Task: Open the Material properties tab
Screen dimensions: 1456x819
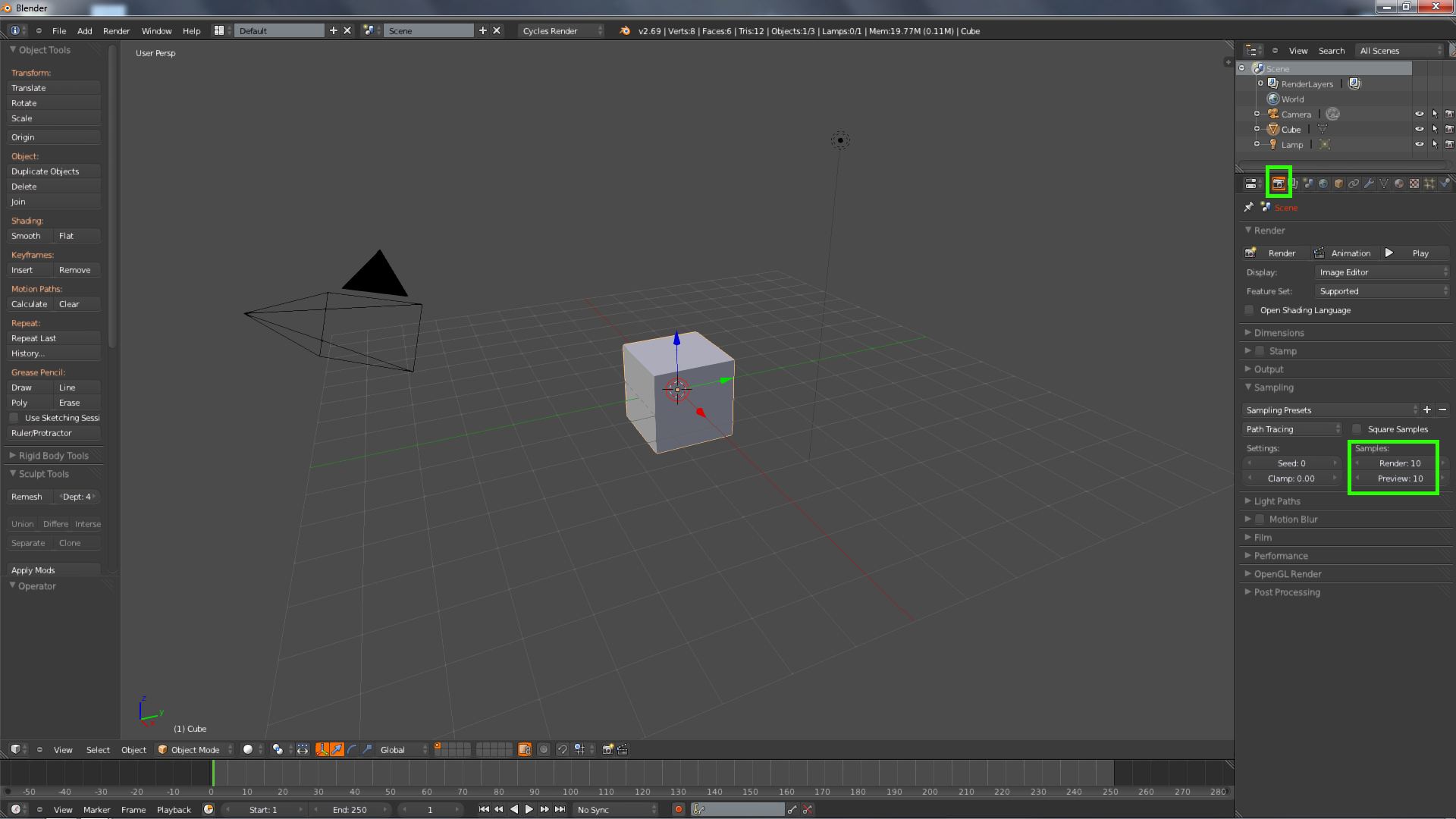Action: (1399, 184)
